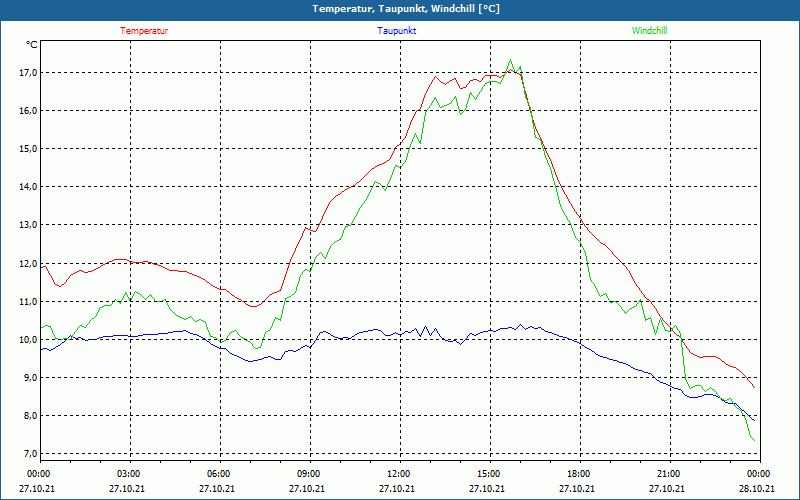Click the 16,0 y-axis value
The image size is (800, 500).
pos(30,111)
